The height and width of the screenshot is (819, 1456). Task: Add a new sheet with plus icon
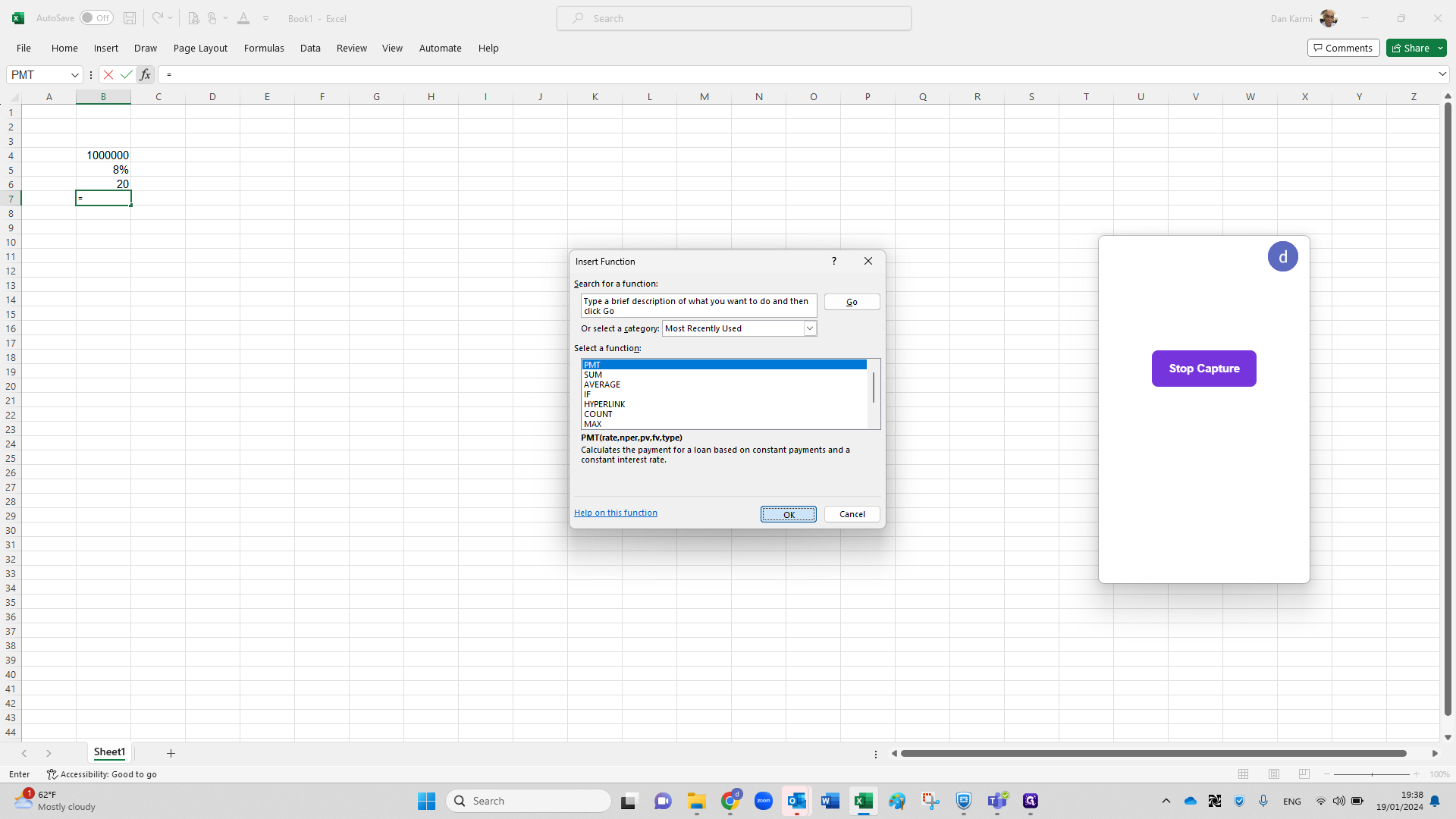click(x=171, y=753)
